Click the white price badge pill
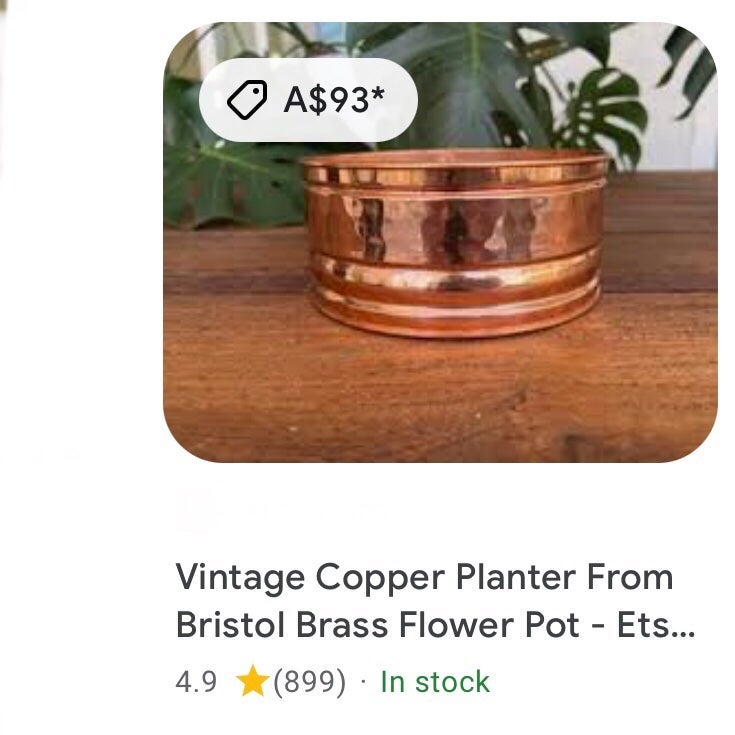Viewport: 735px width, 735px height. (x=308, y=100)
